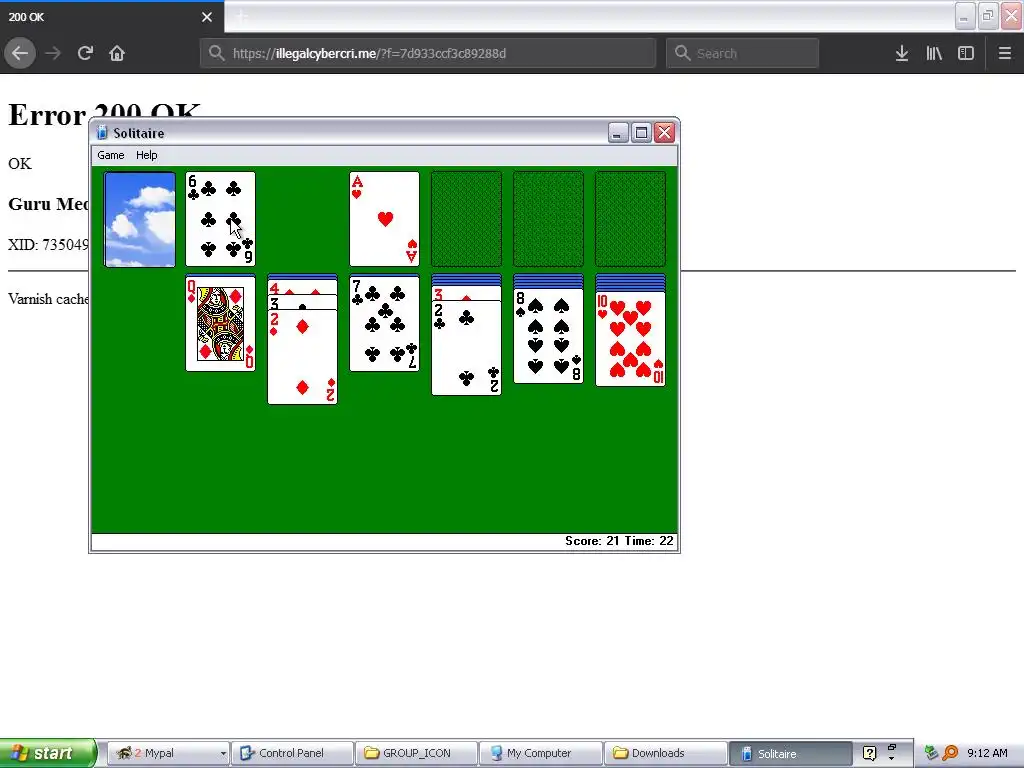Switch to Control Panel taskbar button

click(x=293, y=753)
